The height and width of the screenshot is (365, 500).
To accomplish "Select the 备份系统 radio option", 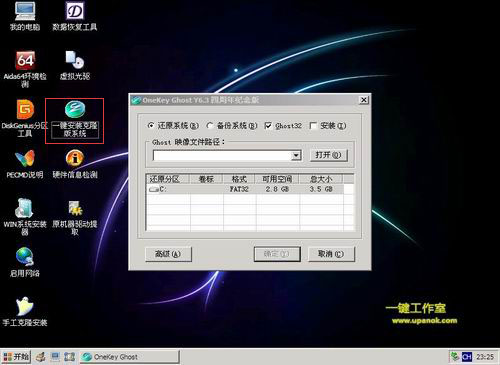I will (x=232, y=126).
